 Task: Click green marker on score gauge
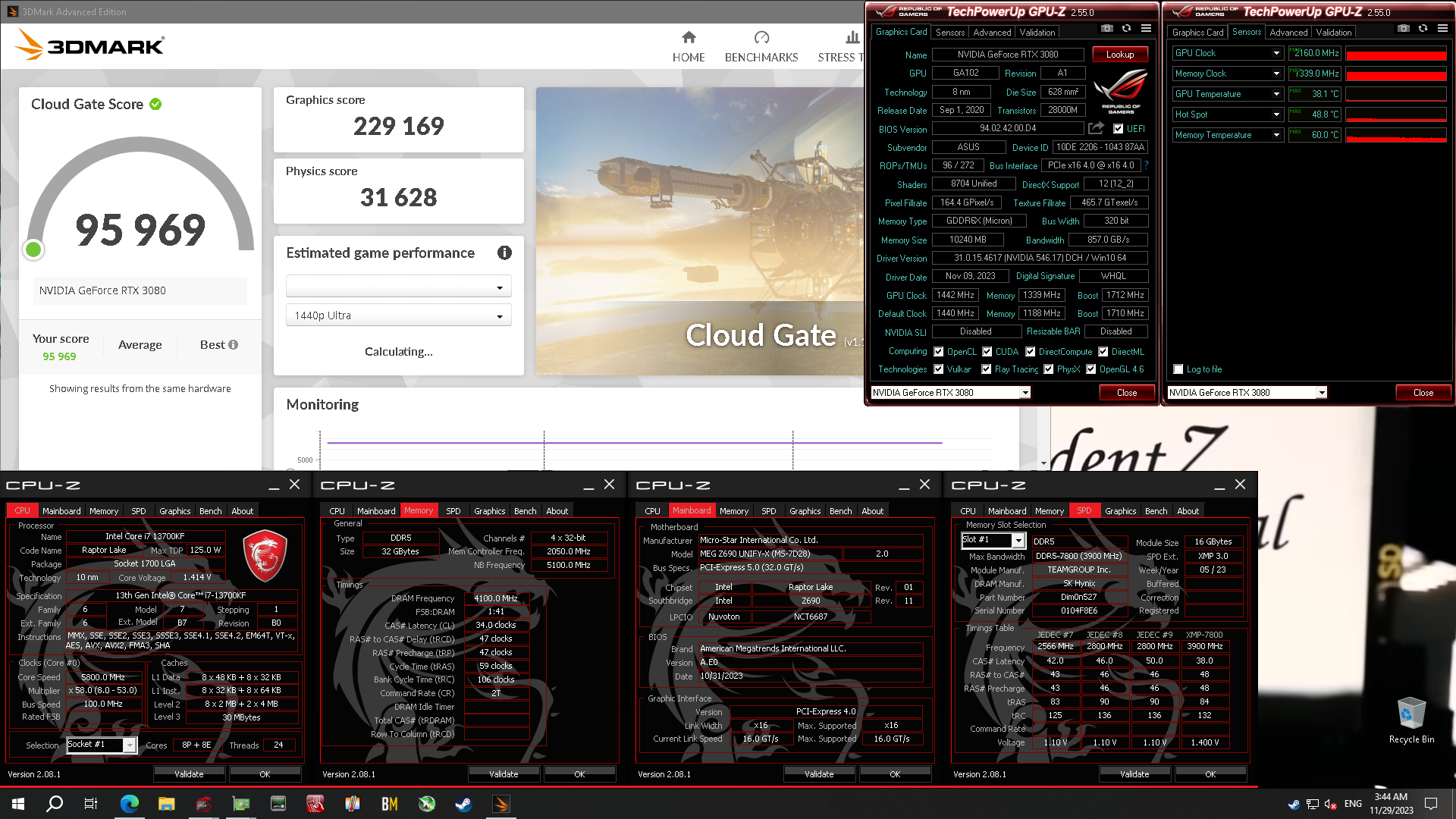point(33,249)
